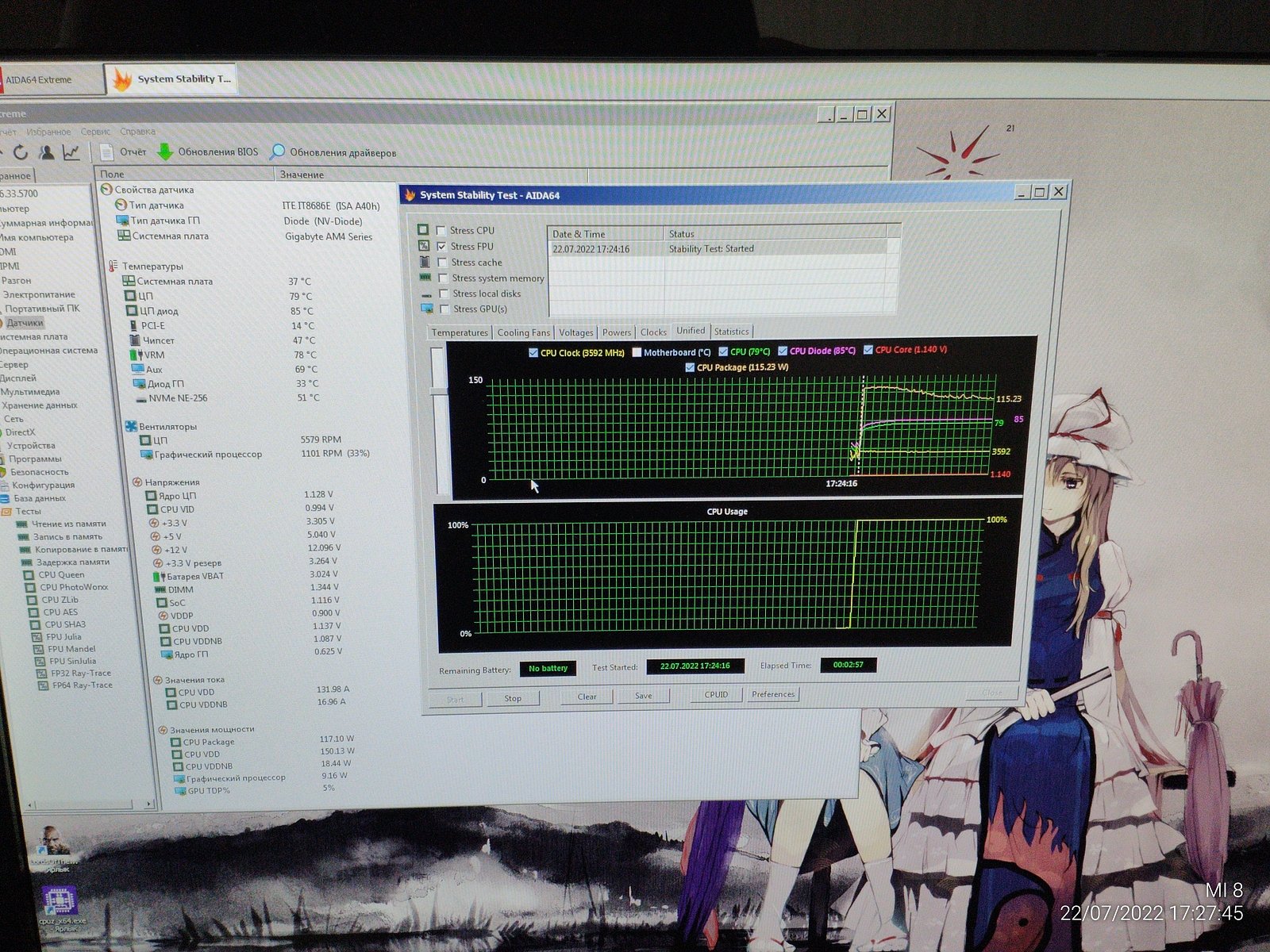Click the user profile icon in AIDA64 toolbar
The height and width of the screenshot is (952, 1270).
[x=47, y=152]
